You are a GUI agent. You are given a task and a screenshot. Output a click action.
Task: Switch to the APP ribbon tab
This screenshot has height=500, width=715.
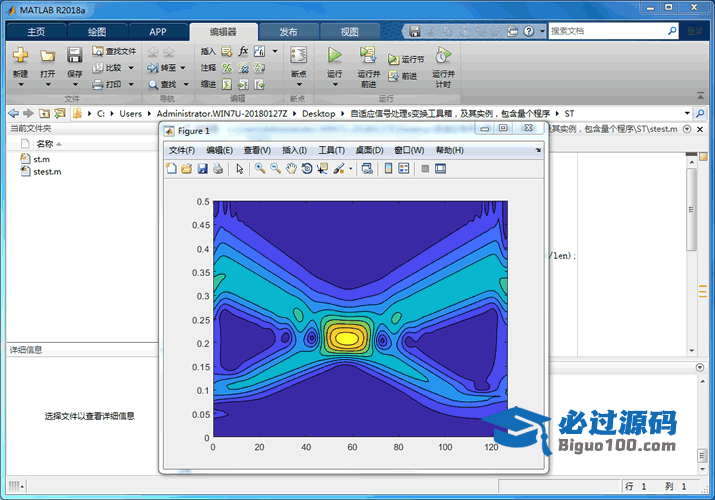(158, 32)
